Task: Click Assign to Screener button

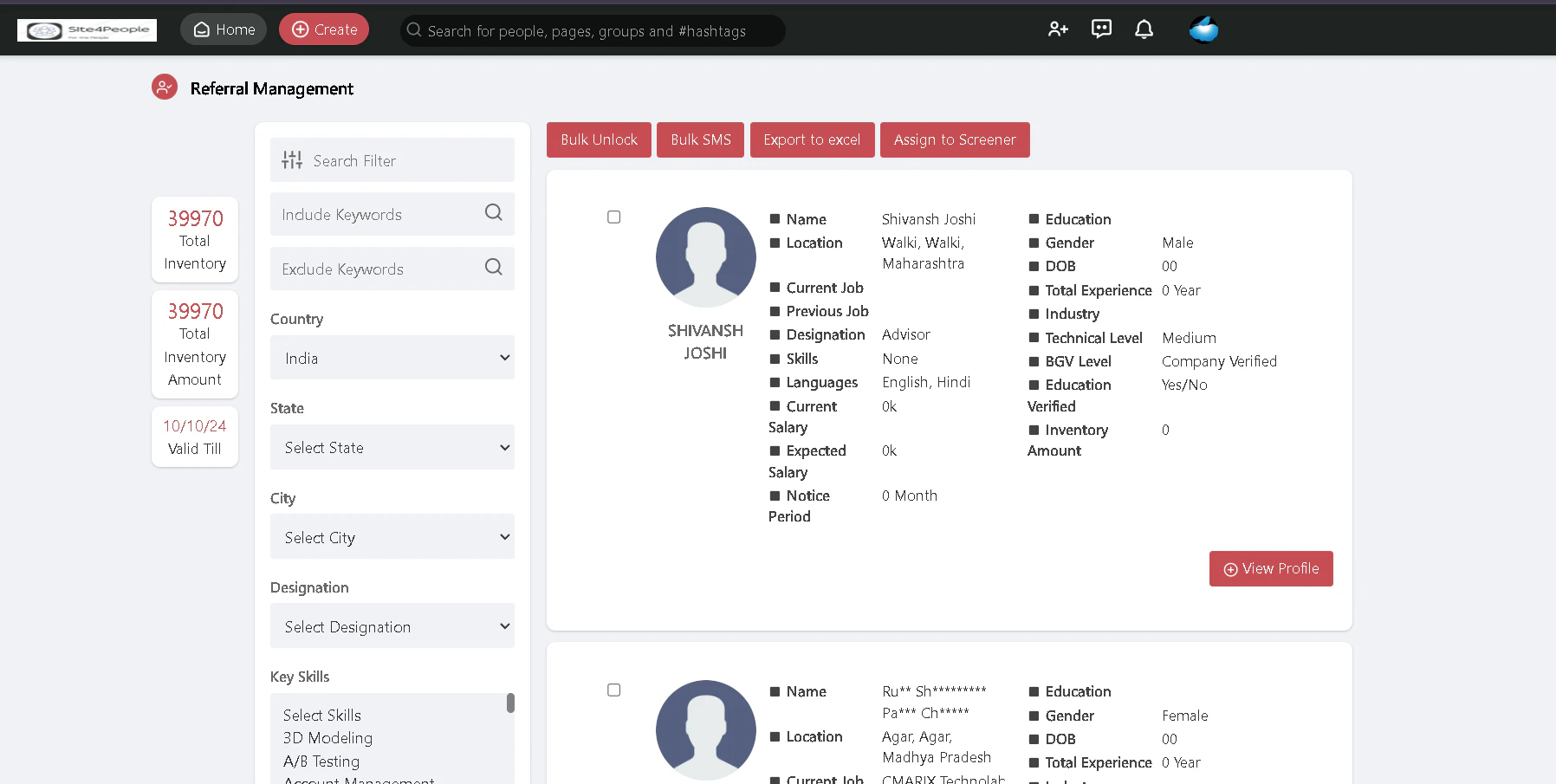Action: [x=955, y=139]
